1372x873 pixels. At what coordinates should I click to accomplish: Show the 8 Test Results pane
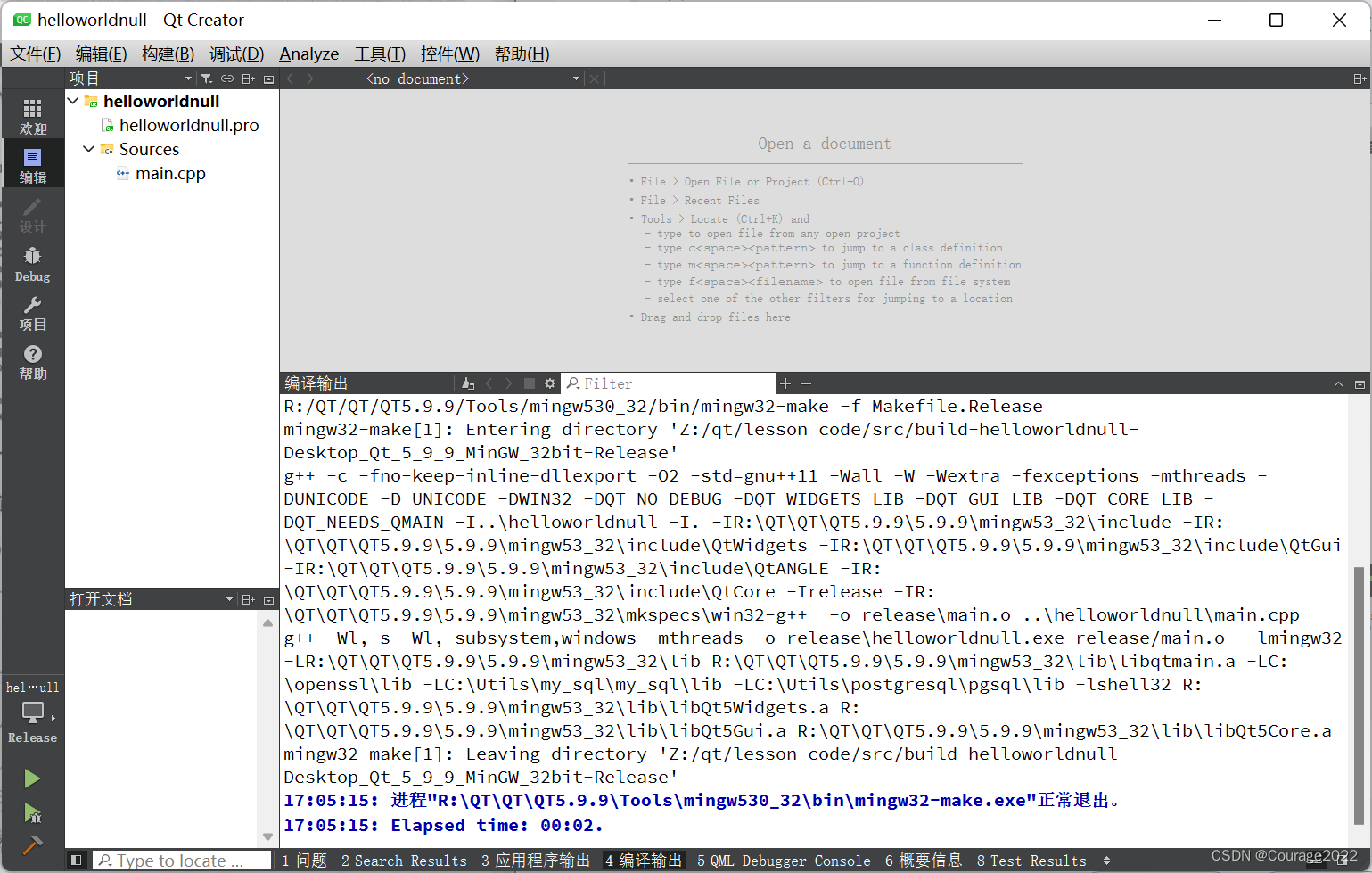[x=1031, y=861]
